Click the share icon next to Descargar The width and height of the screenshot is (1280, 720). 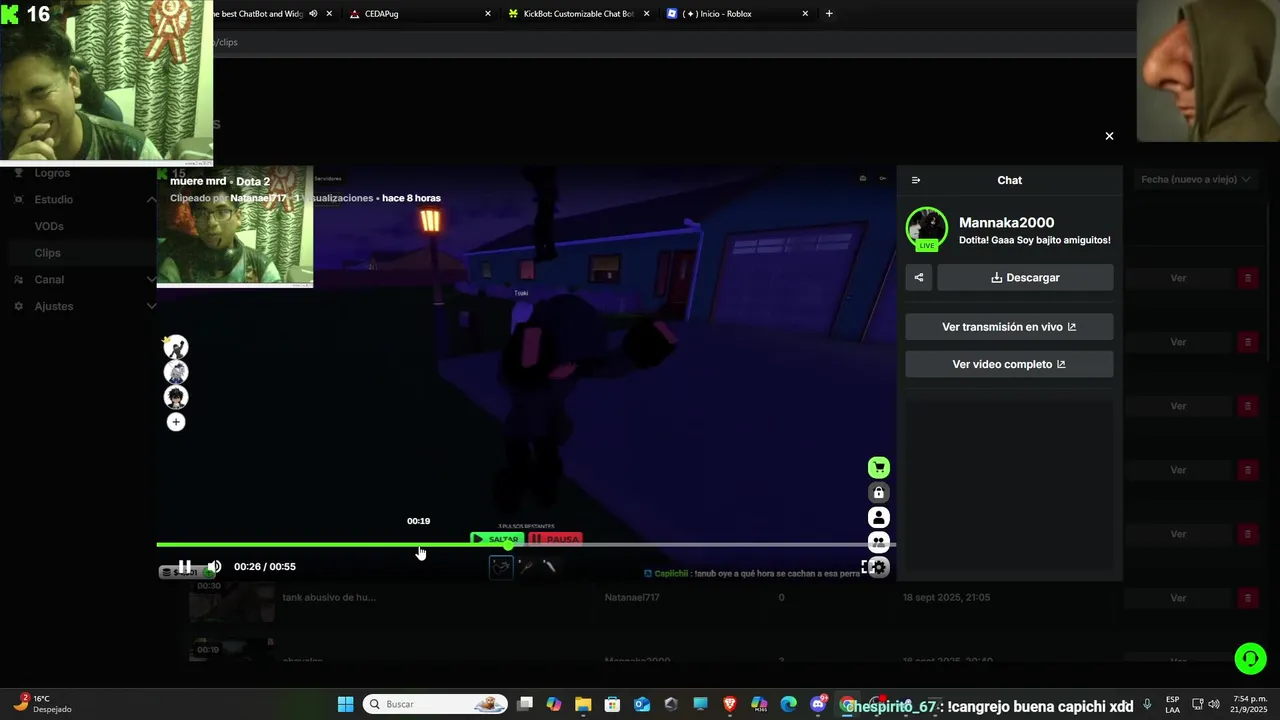[919, 277]
